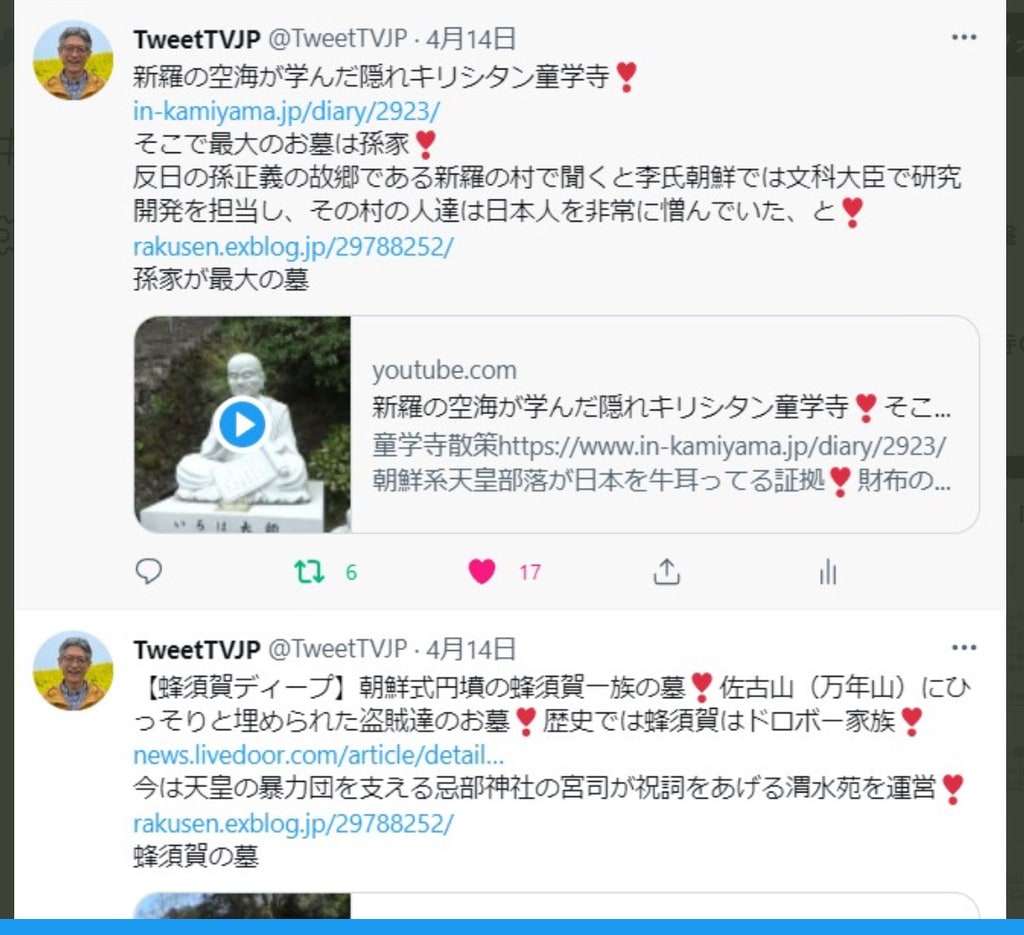The width and height of the screenshot is (1024, 935).
Task: Undo retweet showing 6 count
Action: pos(308,571)
